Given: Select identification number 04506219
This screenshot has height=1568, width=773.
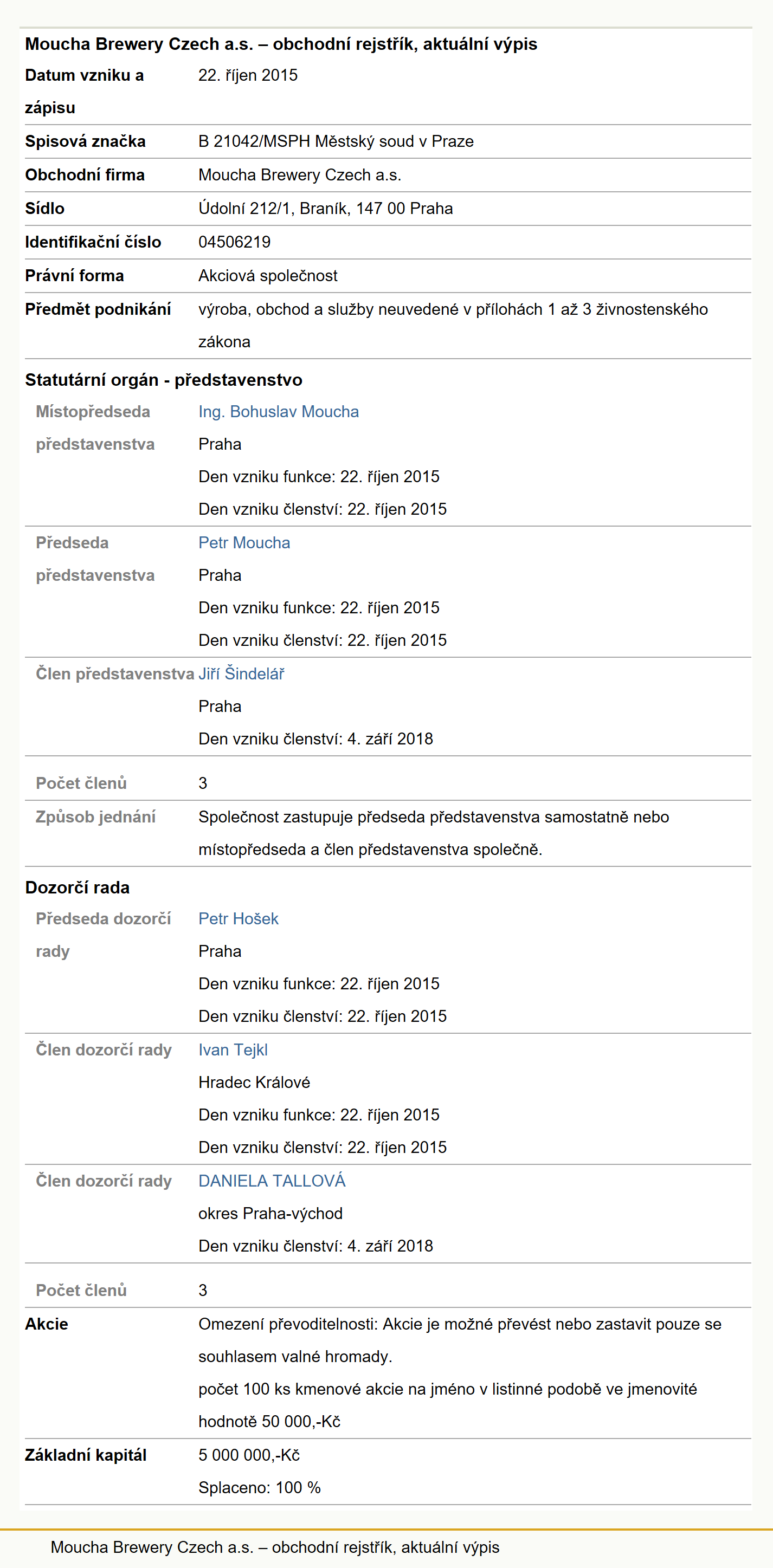Looking at the screenshot, I should (235, 242).
